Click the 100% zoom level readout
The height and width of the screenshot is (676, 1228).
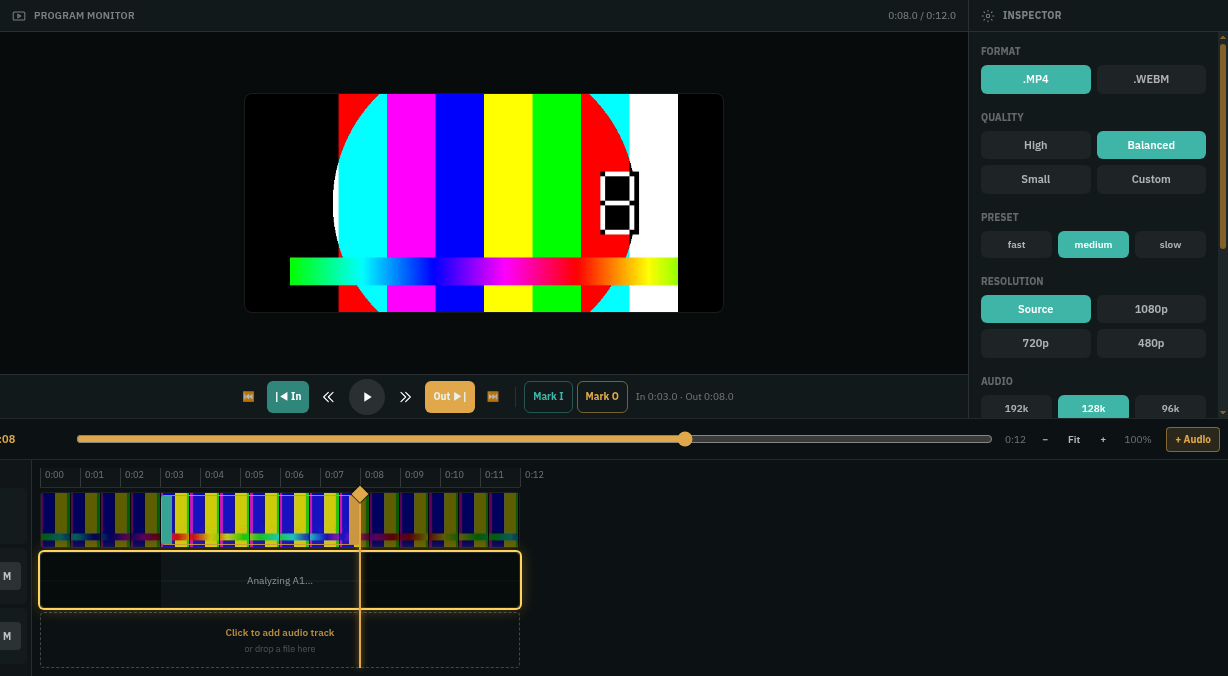tap(1138, 439)
